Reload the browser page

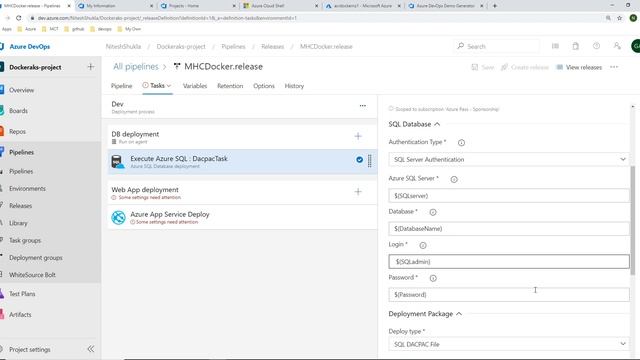coord(18,18)
